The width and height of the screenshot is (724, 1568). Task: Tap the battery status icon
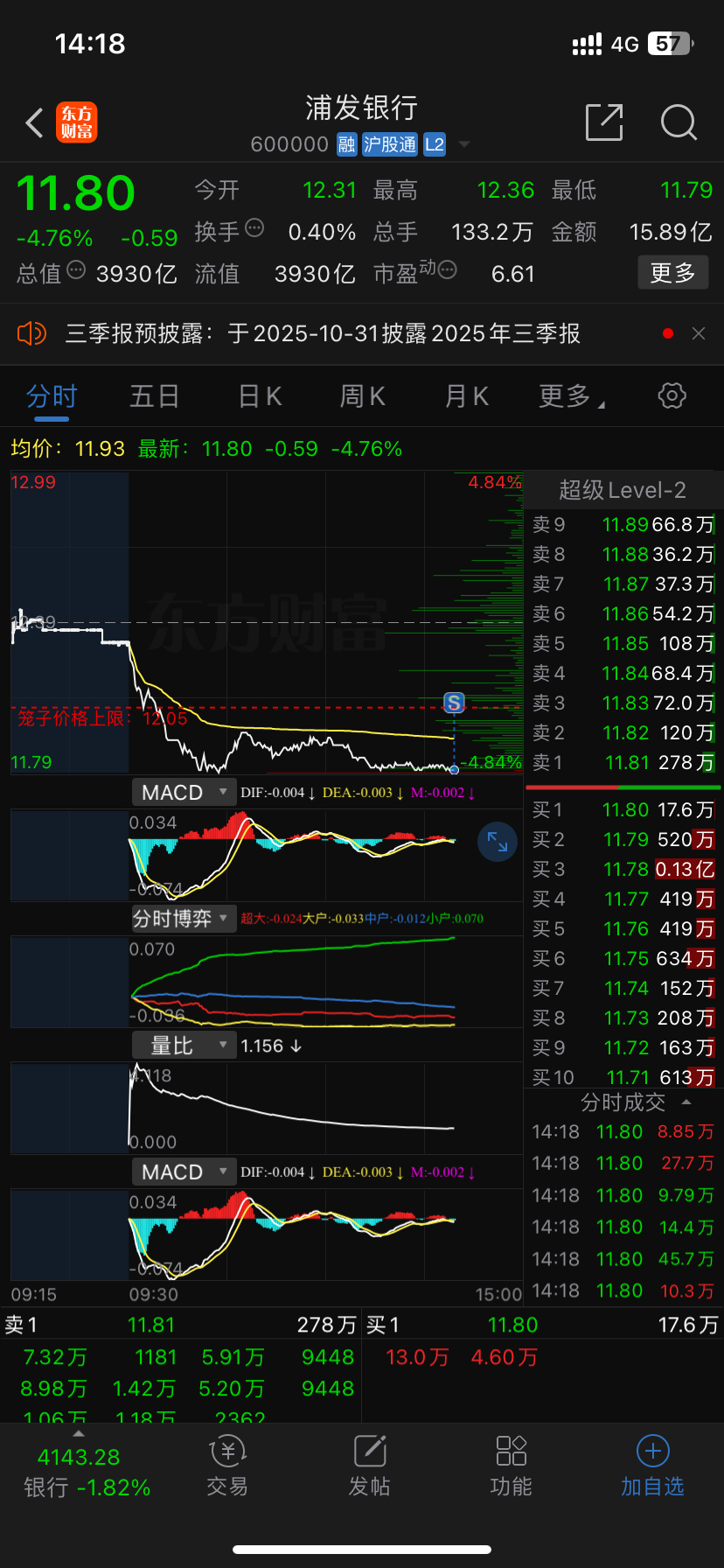click(x=671, y=44)
